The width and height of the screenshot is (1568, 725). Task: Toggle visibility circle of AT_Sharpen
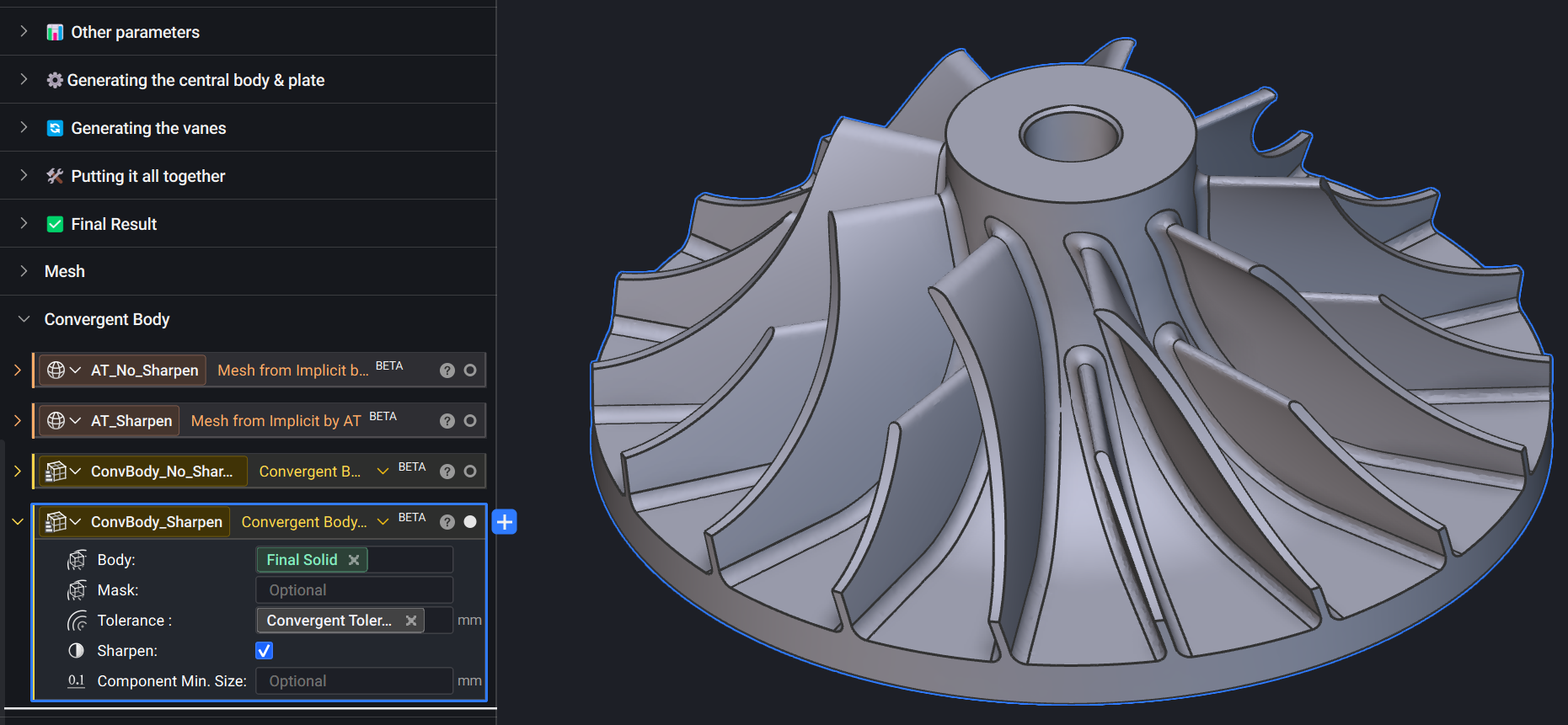(x=470, y=421)
